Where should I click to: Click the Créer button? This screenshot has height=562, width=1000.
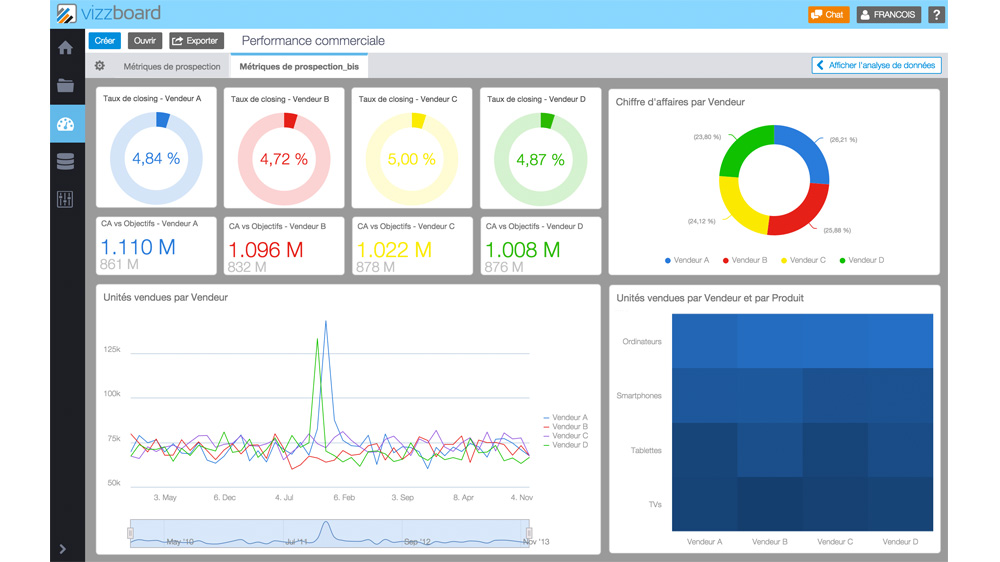tap(105, 41)
